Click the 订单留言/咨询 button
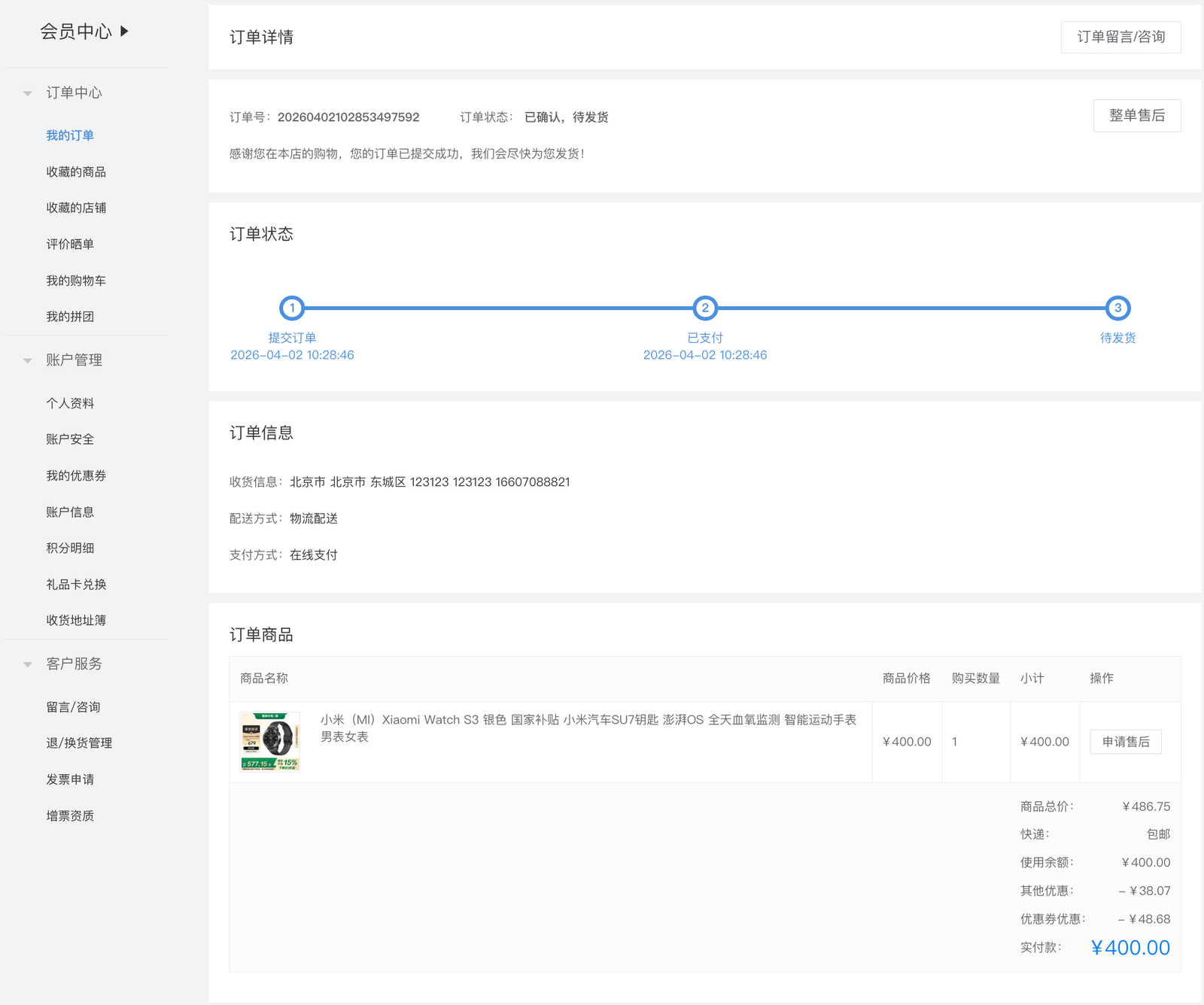The width and height of the screenshot is (1204, 1005). click(1120, 37)
